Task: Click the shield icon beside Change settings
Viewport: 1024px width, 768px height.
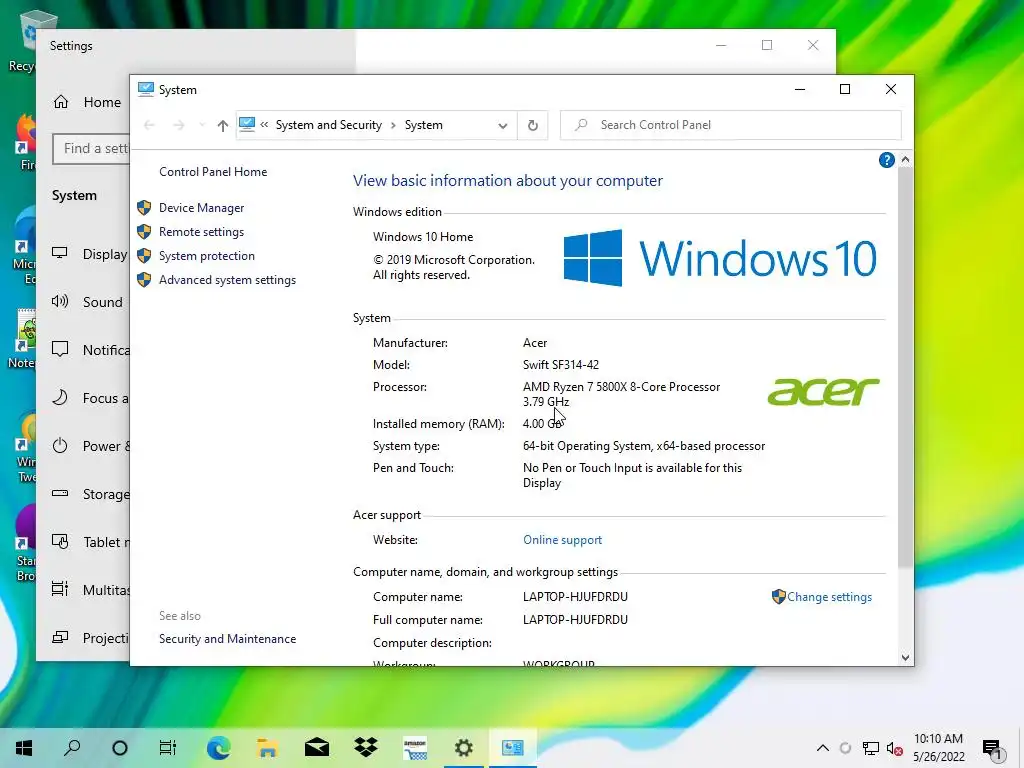Action: (778, 596)
